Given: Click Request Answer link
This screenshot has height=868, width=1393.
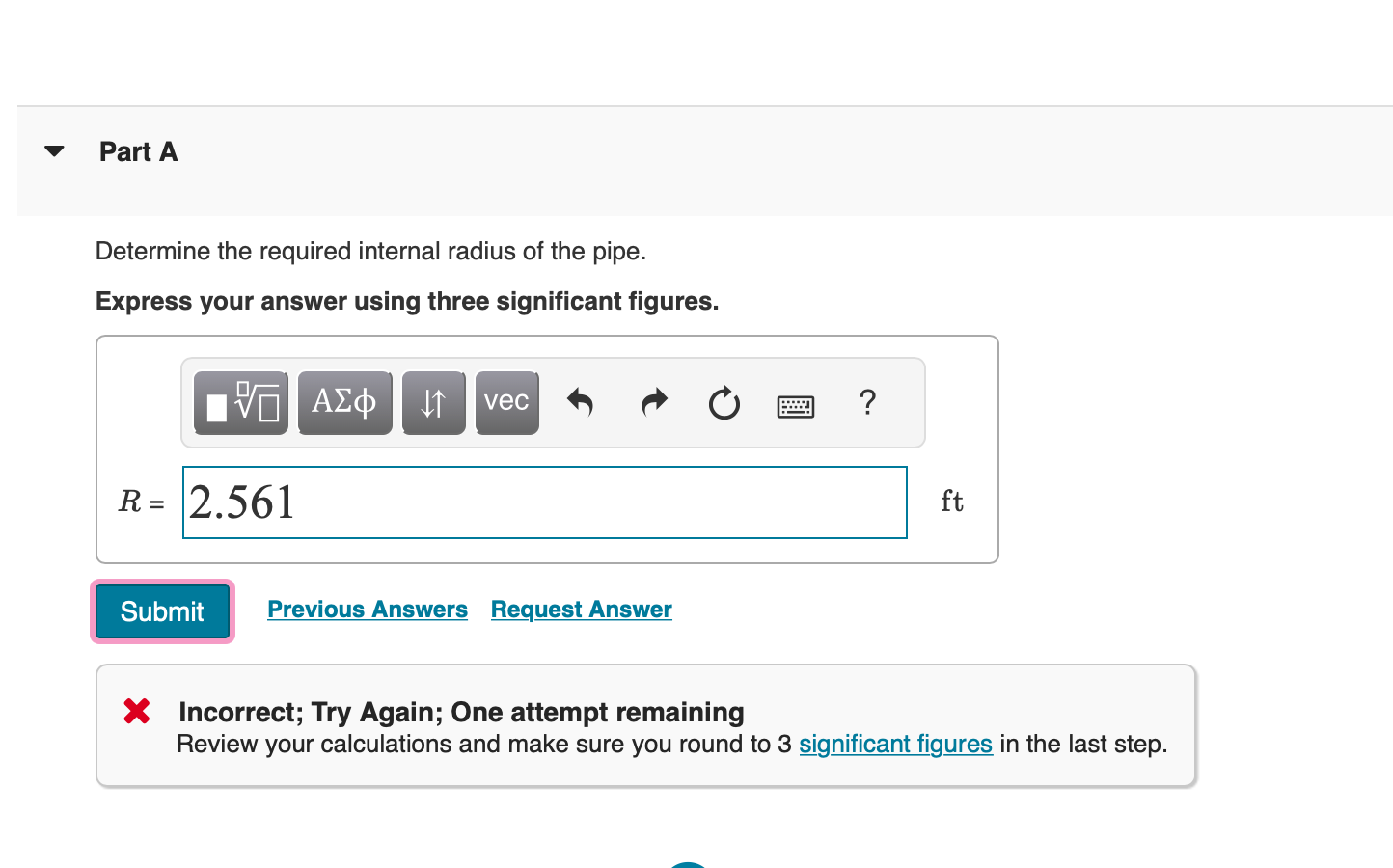Looking at the screenshot, I should click(x=582, y=610).
